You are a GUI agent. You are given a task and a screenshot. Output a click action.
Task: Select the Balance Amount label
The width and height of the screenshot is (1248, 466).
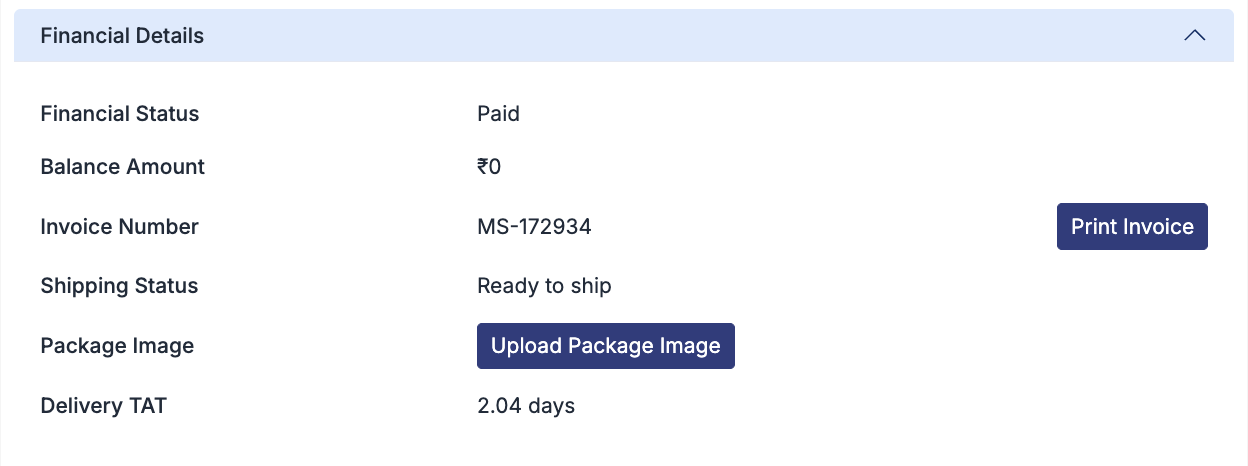coord(122,167)
